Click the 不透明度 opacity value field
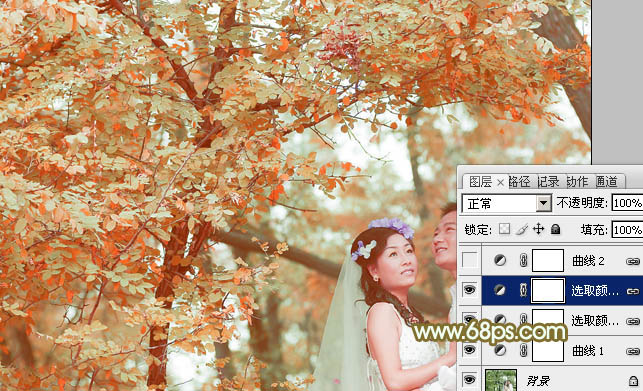This screenshot has width=643, height=391. click(627, 203)
